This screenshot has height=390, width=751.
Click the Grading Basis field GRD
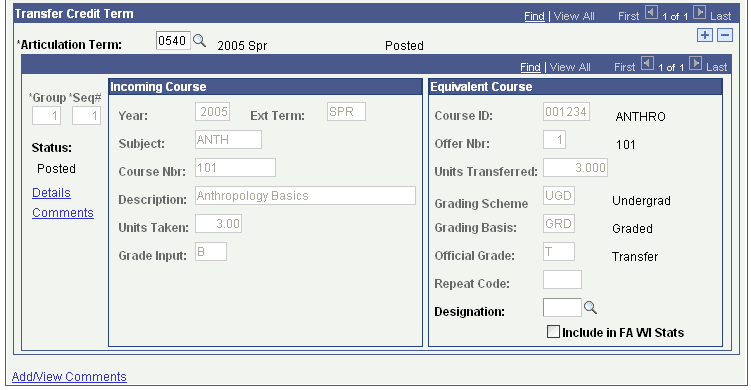(559, 224)
